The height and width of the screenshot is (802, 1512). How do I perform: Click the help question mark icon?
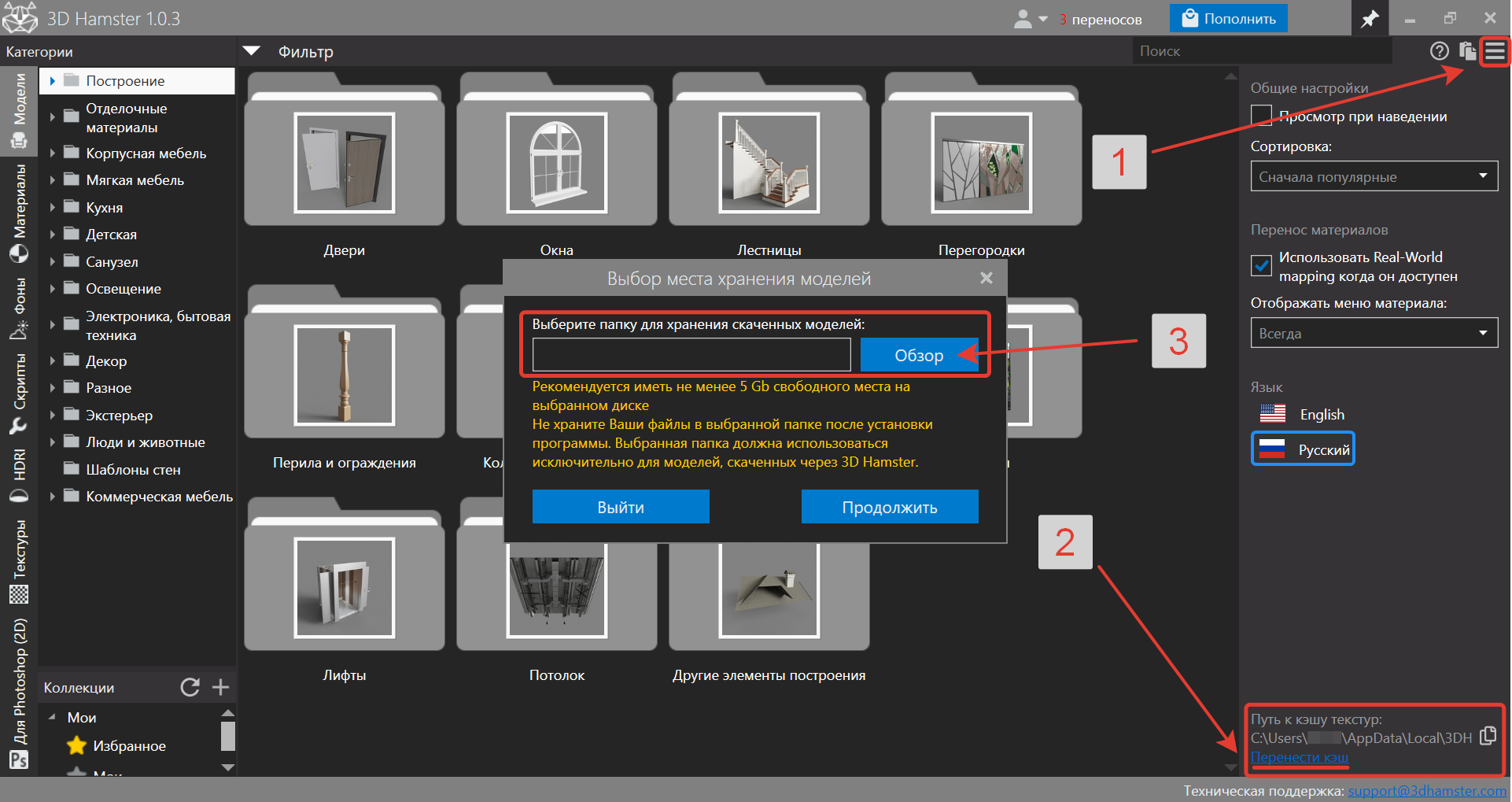(1439, 51)
